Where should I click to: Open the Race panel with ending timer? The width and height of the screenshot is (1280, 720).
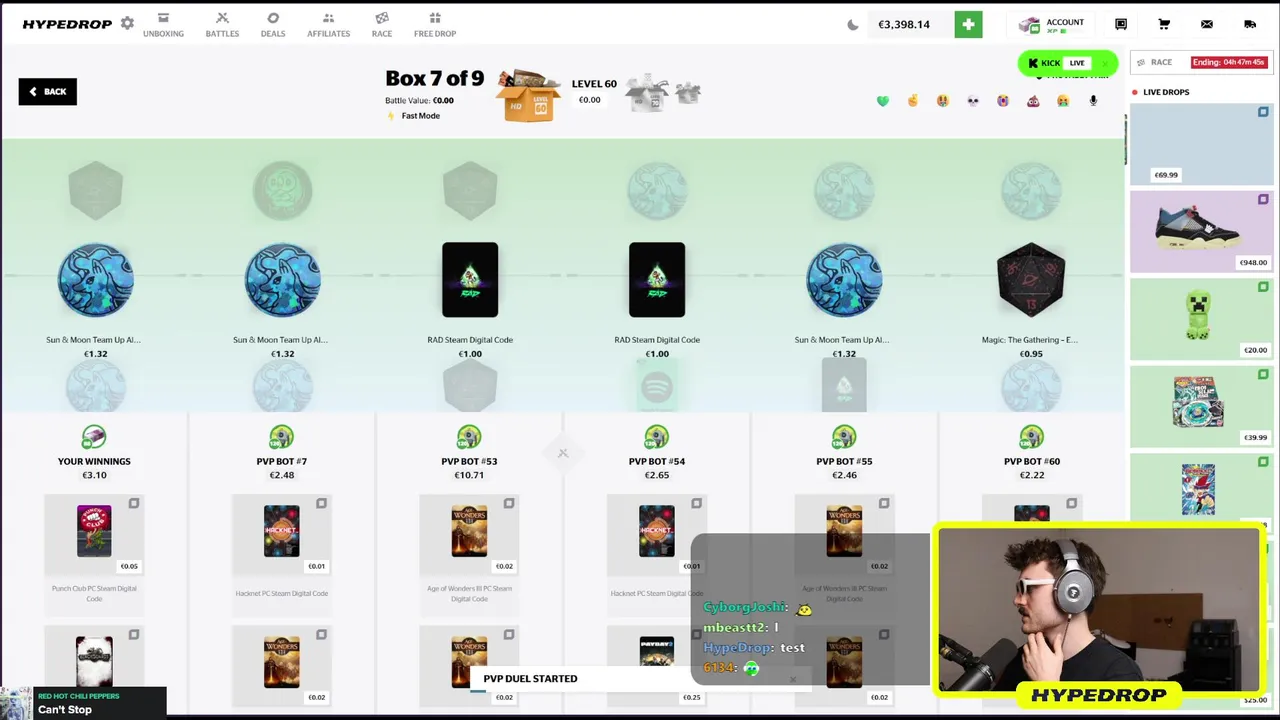[x=1202, y=62]
